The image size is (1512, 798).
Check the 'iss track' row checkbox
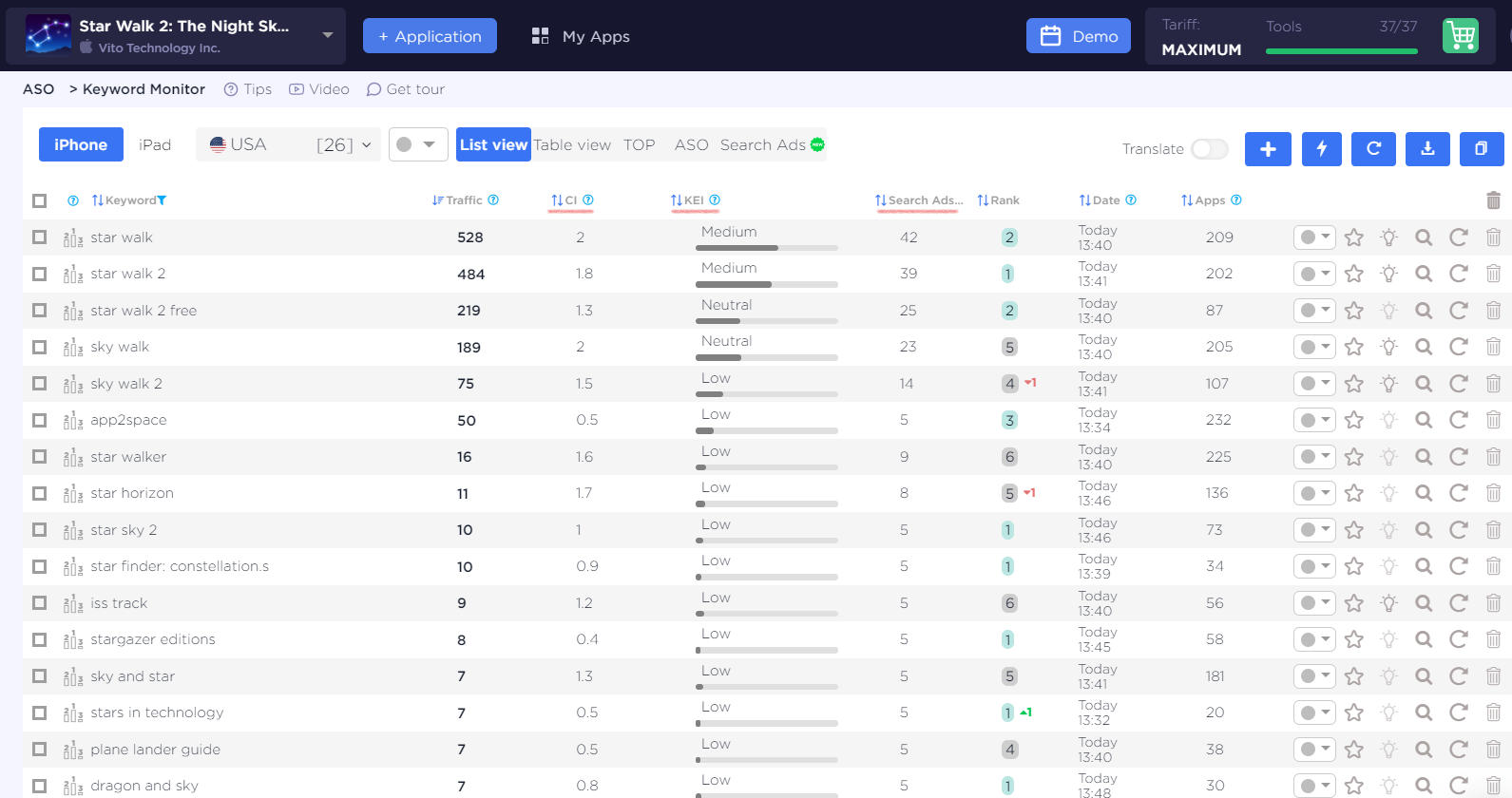point(39,602)
